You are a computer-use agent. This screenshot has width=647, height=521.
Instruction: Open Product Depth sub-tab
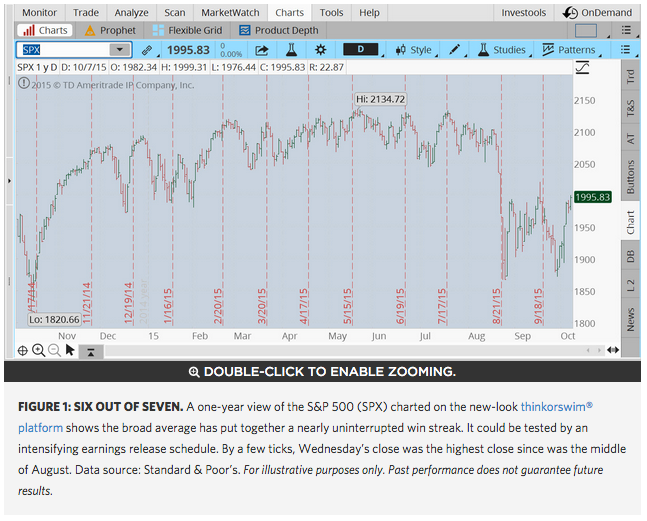pos(279,31)
